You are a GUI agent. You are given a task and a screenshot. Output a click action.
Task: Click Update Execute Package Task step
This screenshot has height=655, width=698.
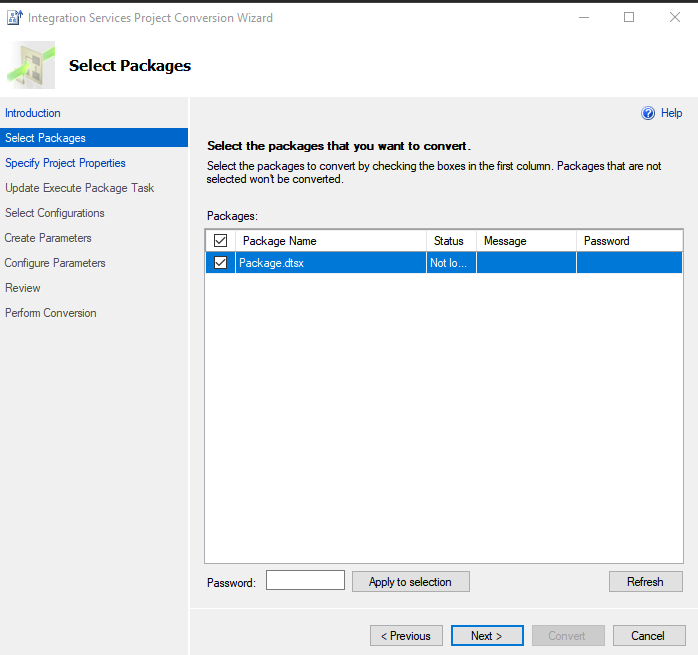[79, 188]
